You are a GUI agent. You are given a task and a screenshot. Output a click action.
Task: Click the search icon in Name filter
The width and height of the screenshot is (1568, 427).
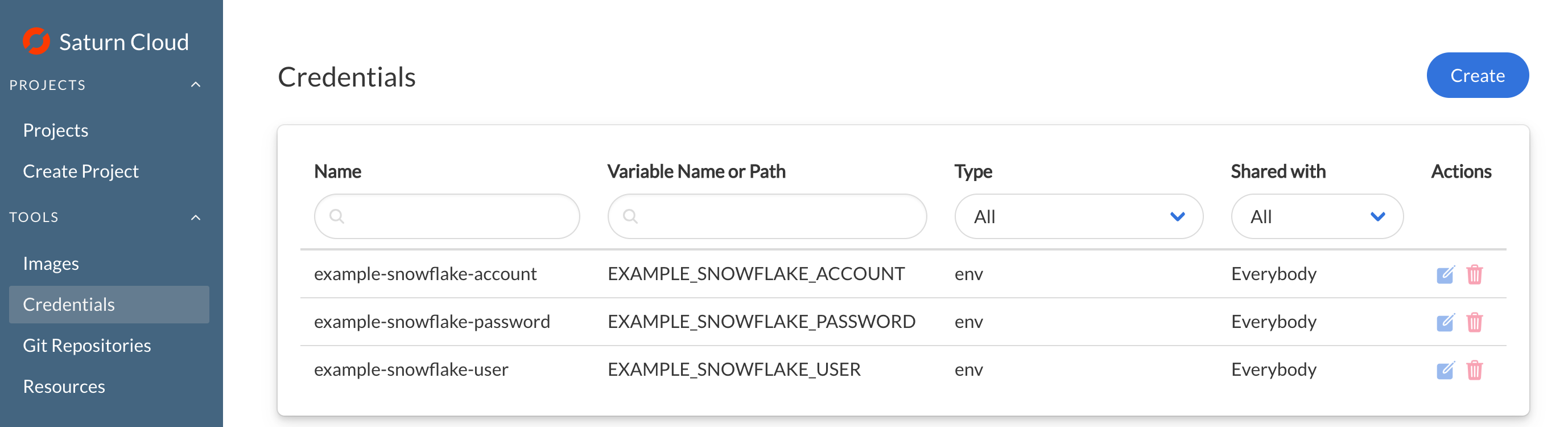337,216
